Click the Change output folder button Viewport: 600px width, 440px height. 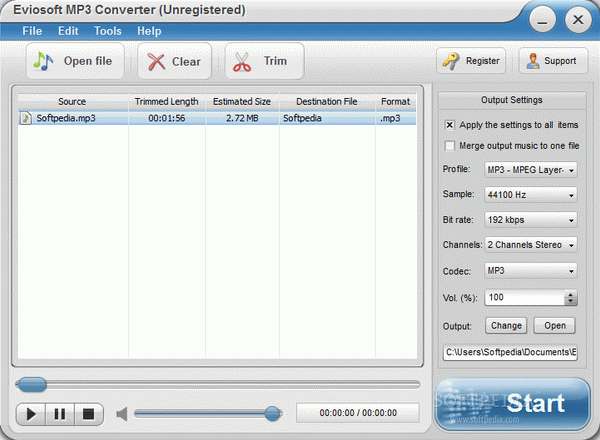point(506,326)
